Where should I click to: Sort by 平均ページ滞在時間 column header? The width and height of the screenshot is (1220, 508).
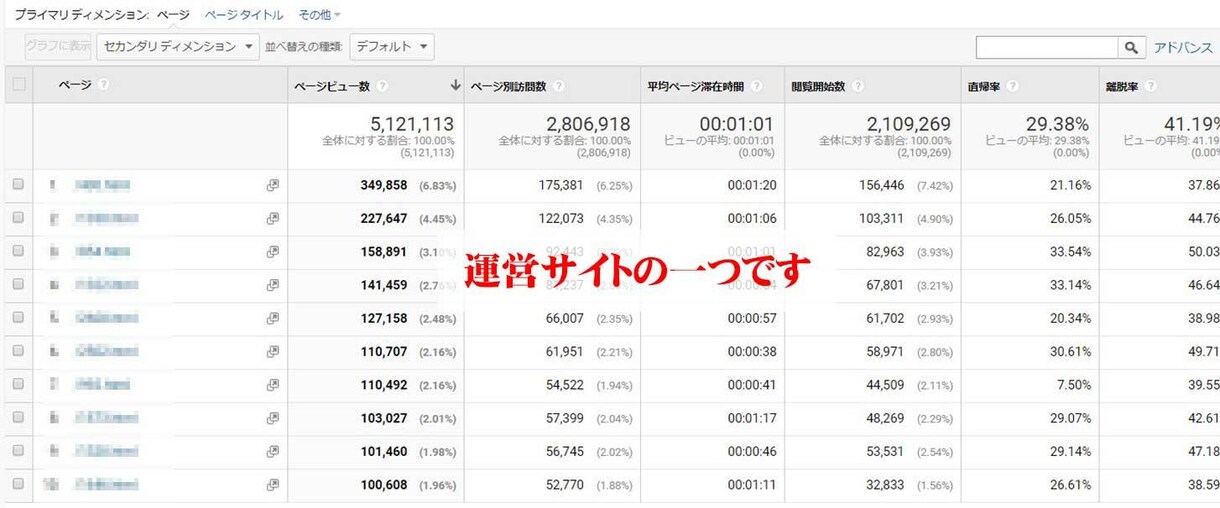696,86
